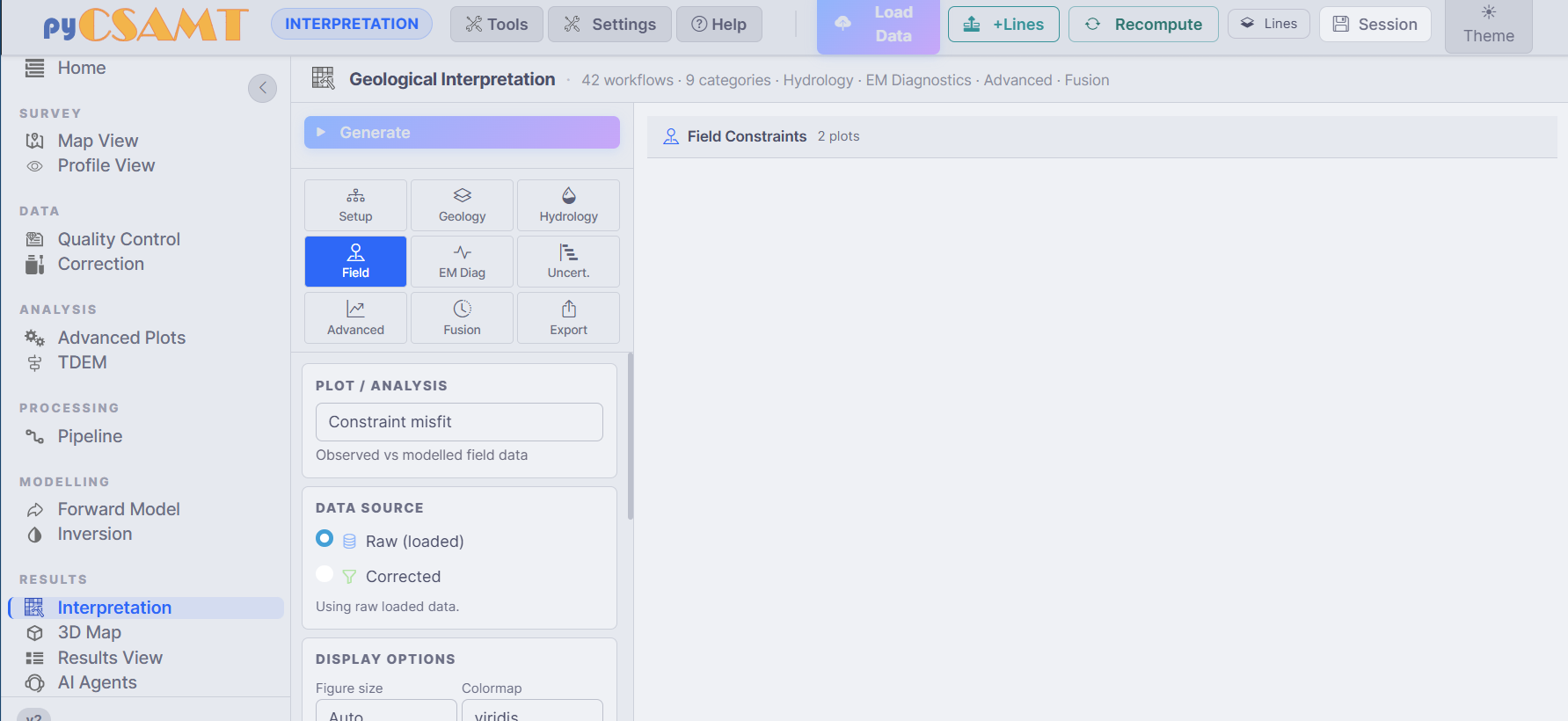
Task: Choose Corrected data source
Action: coord(325,574)
